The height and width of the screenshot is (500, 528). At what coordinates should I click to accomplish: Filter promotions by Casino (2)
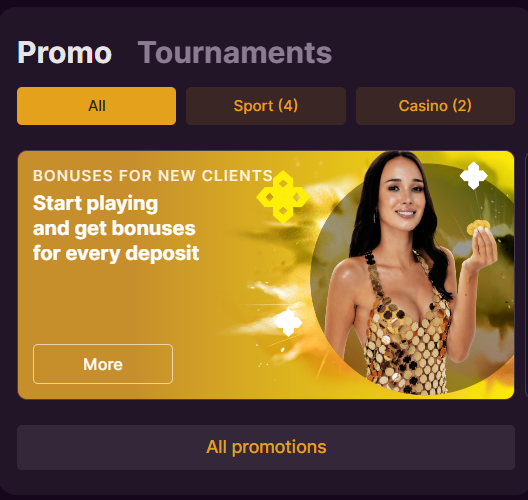435,106
